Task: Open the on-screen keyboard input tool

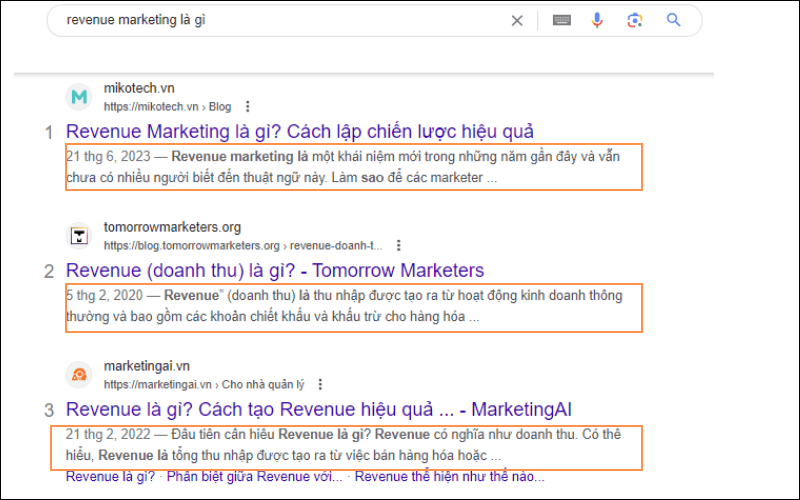Action: (x=561, y=20)
